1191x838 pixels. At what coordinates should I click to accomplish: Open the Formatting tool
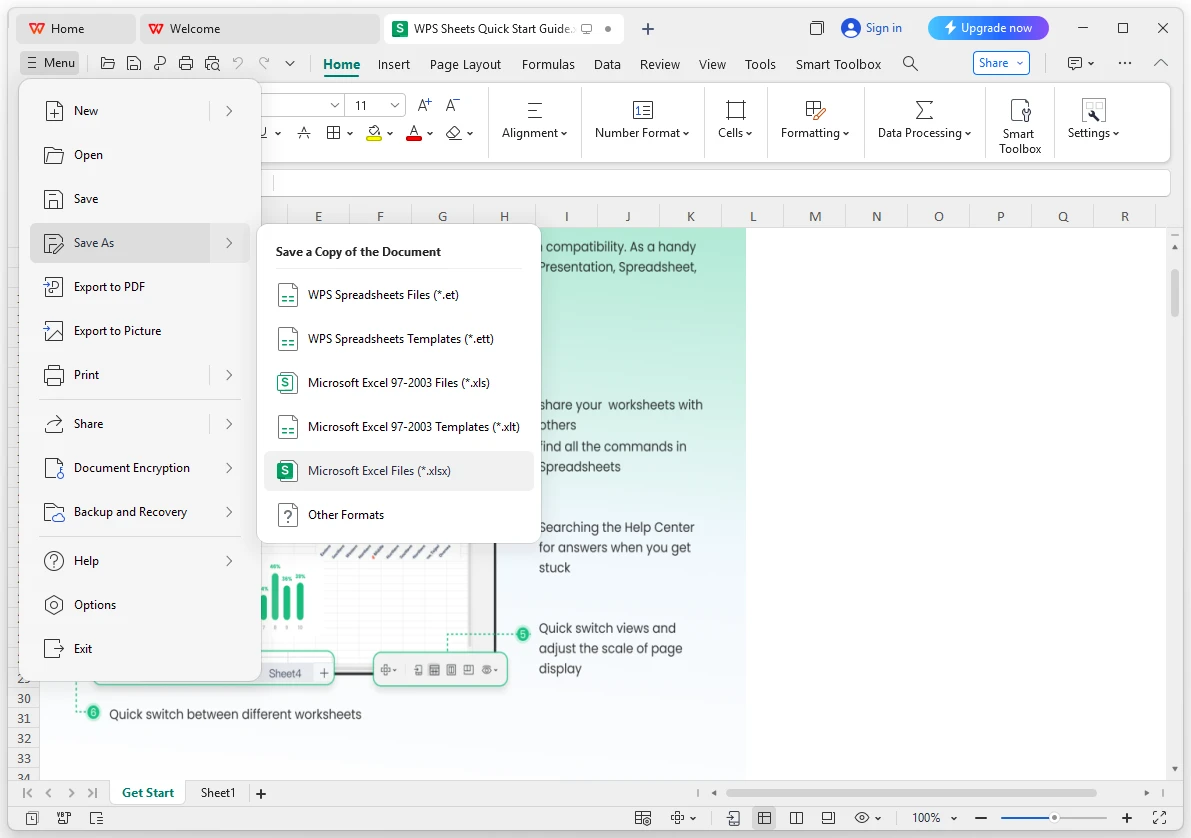(x=815, y=121)
